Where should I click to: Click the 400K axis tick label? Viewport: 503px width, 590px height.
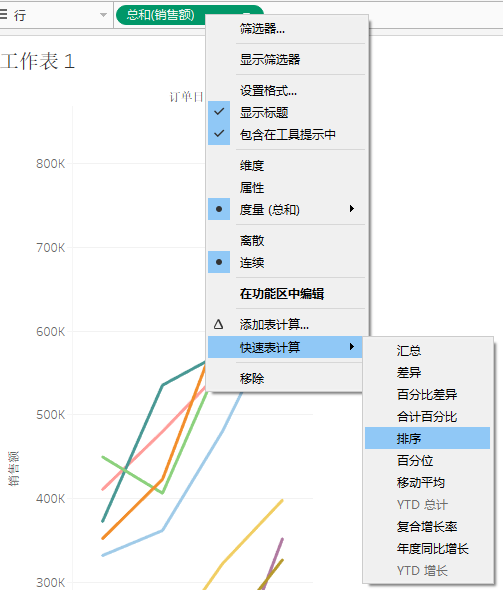point(50,499)
